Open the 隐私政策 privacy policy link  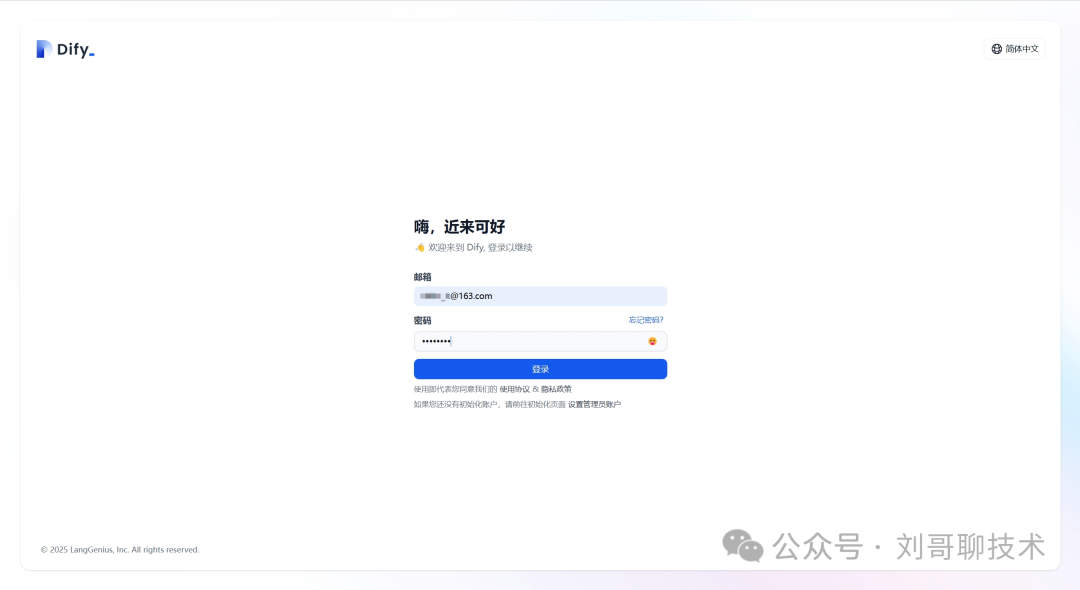(x=556, y=389)
